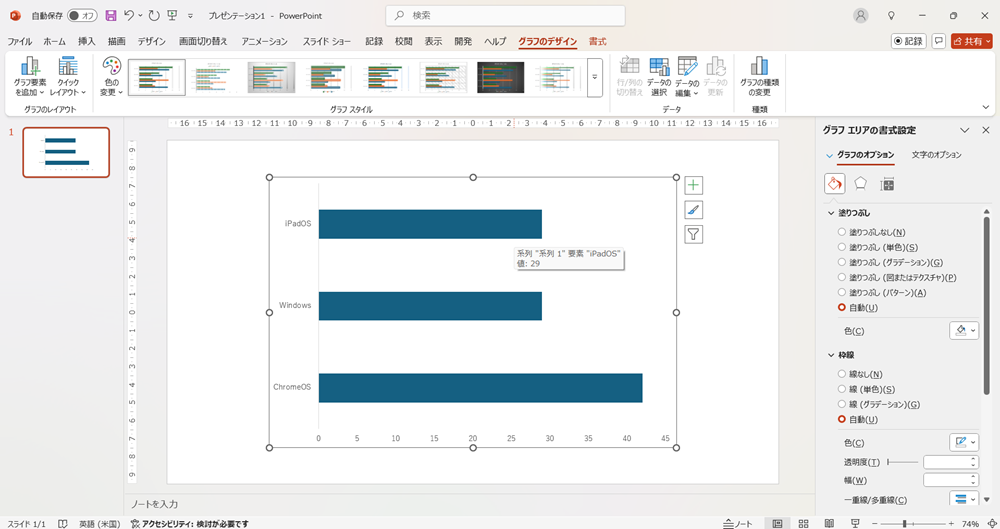
Task: Click アクセシビリティ: 検討が必要です status
Action: point(189,524)
